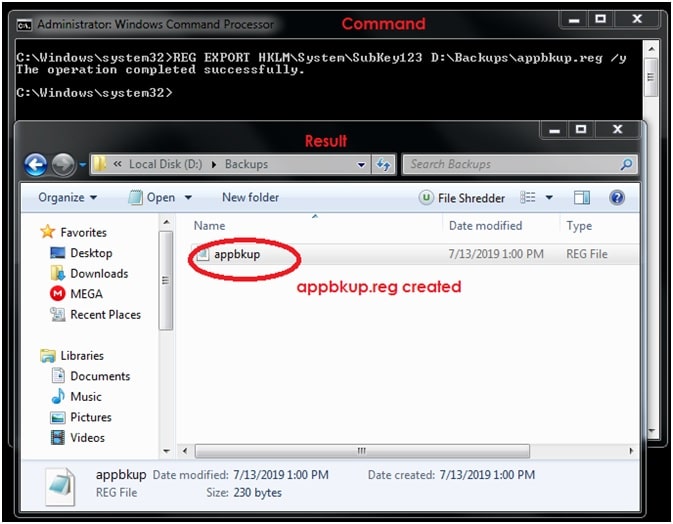Open MEGA in Favorites
Screen dimensions: 673x524
(86, 294)
